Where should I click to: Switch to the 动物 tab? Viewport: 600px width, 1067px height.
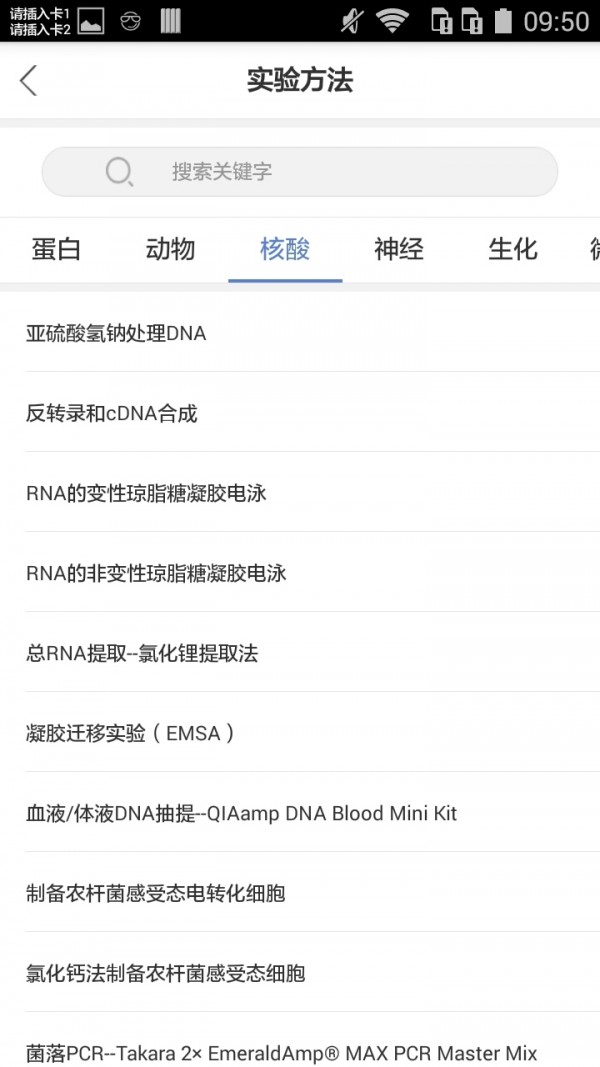click(x=171, y=250)
